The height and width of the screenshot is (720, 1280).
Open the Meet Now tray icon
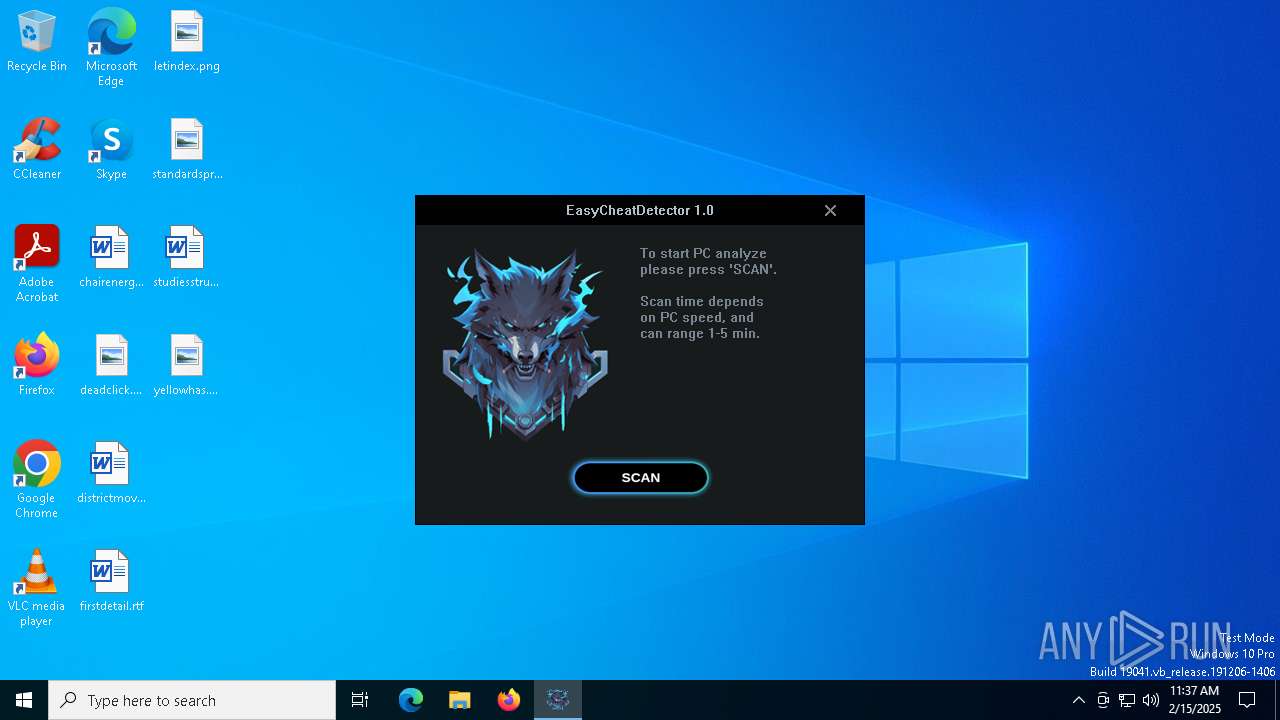click(1103, 700)
